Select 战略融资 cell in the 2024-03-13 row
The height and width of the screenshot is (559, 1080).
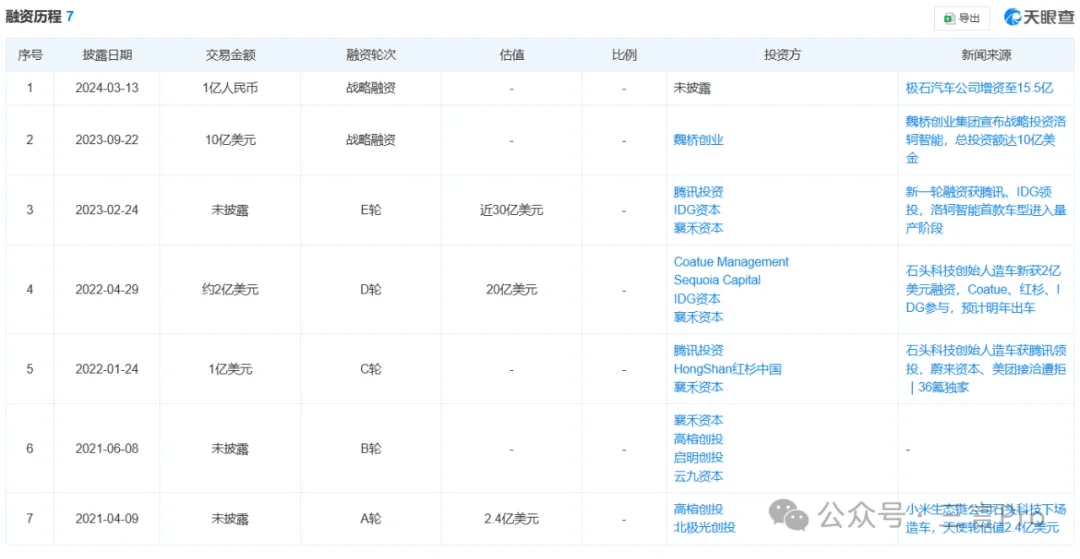(371, 88)
